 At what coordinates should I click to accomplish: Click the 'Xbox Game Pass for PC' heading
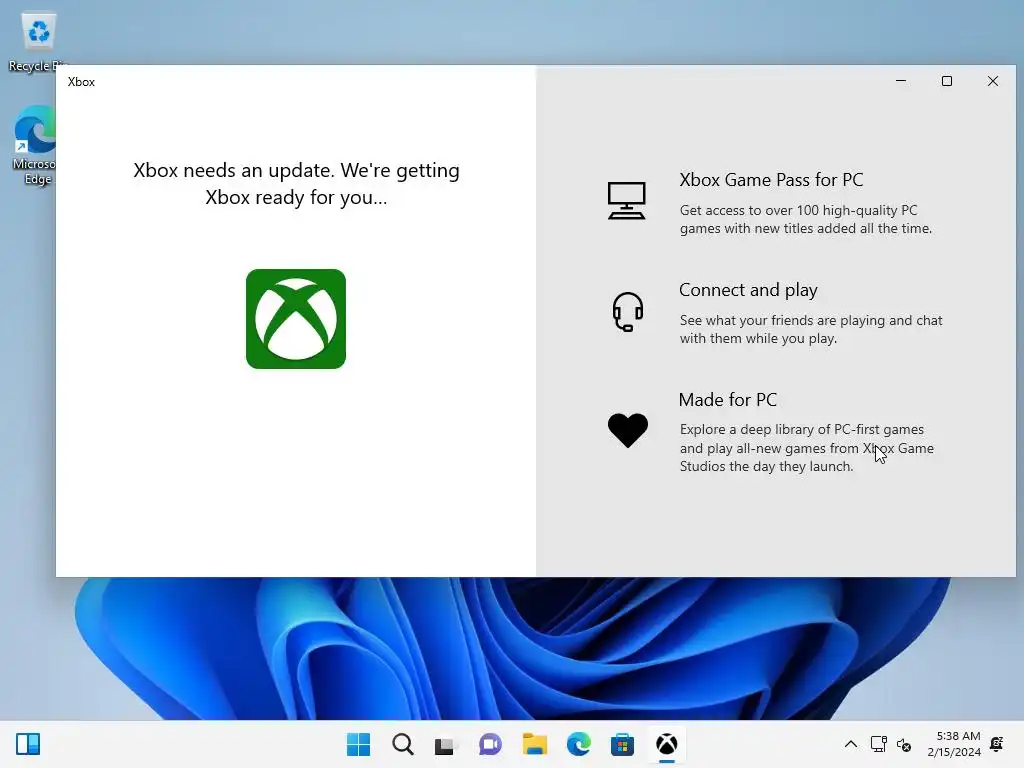pos(771,180)
